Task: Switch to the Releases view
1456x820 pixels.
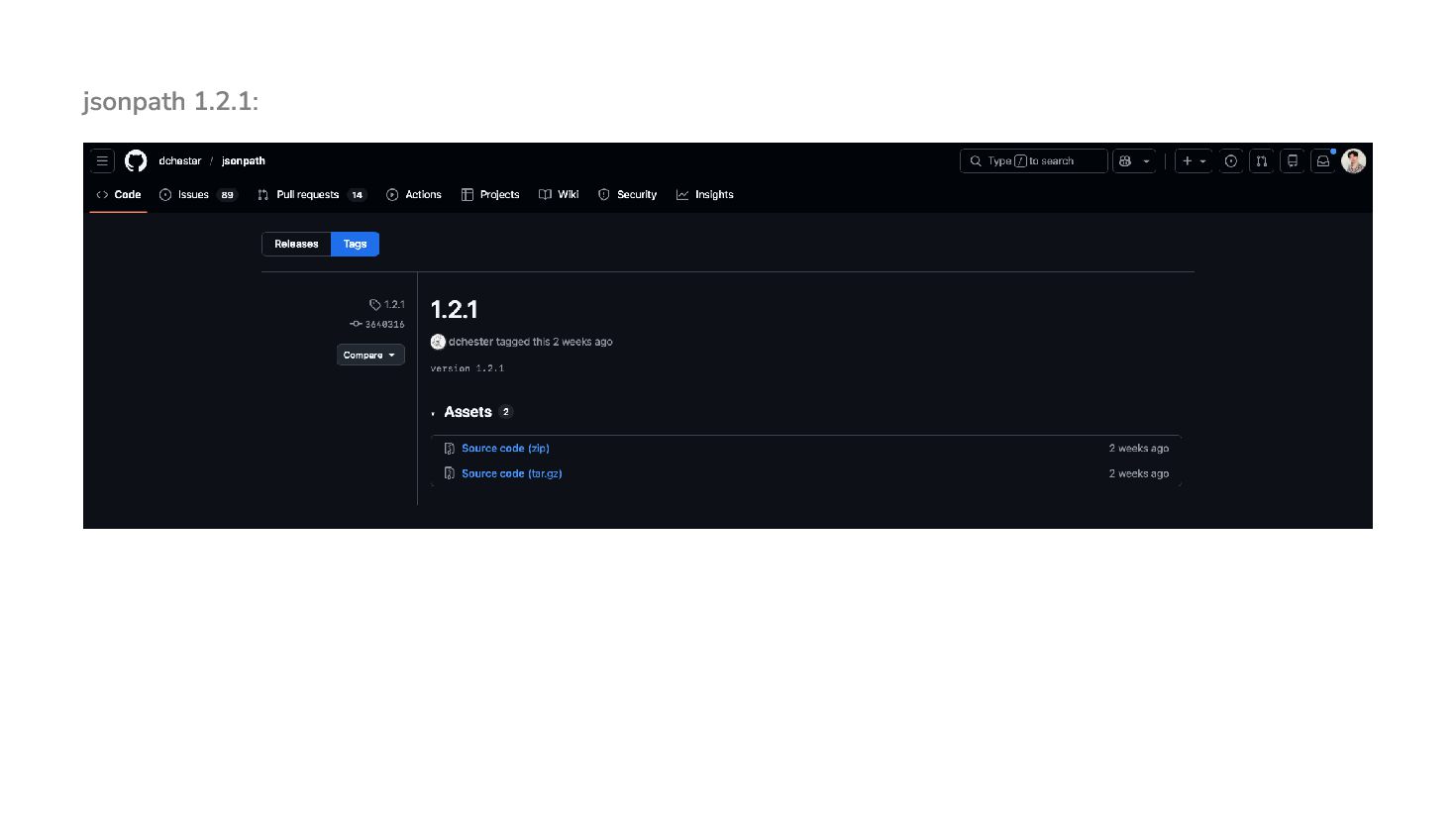Action: pos(296,244)
